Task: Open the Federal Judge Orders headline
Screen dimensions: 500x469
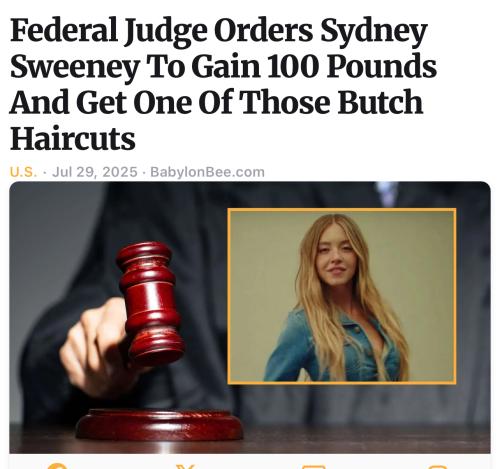Action: point(223,84)
